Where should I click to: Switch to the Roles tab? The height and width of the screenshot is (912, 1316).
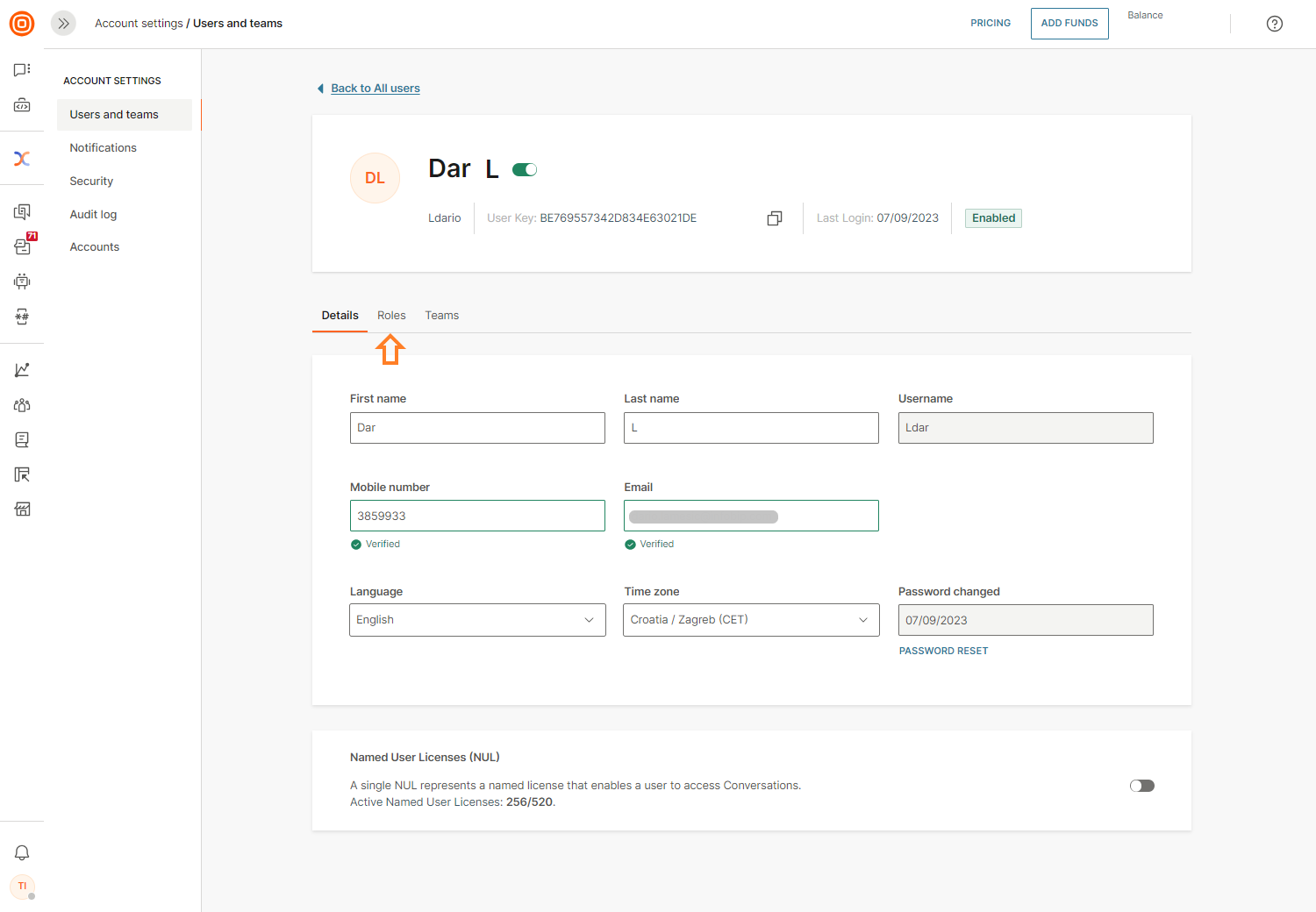tap(391, 316)
